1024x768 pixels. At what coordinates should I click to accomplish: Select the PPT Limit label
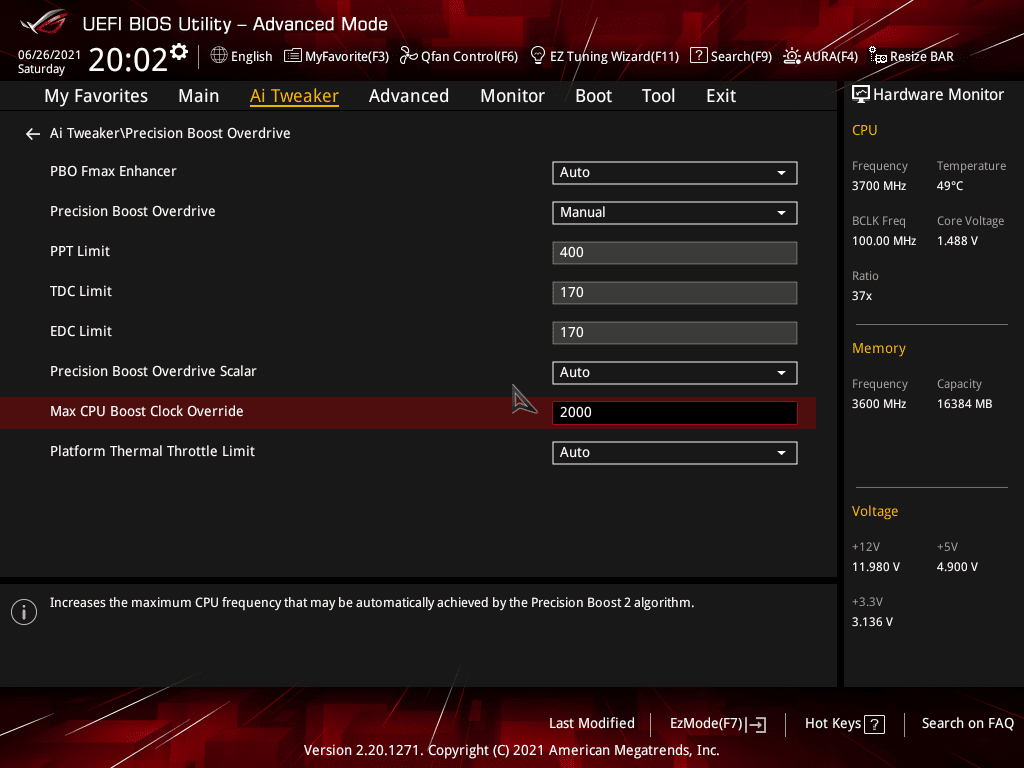pos(80,251)
